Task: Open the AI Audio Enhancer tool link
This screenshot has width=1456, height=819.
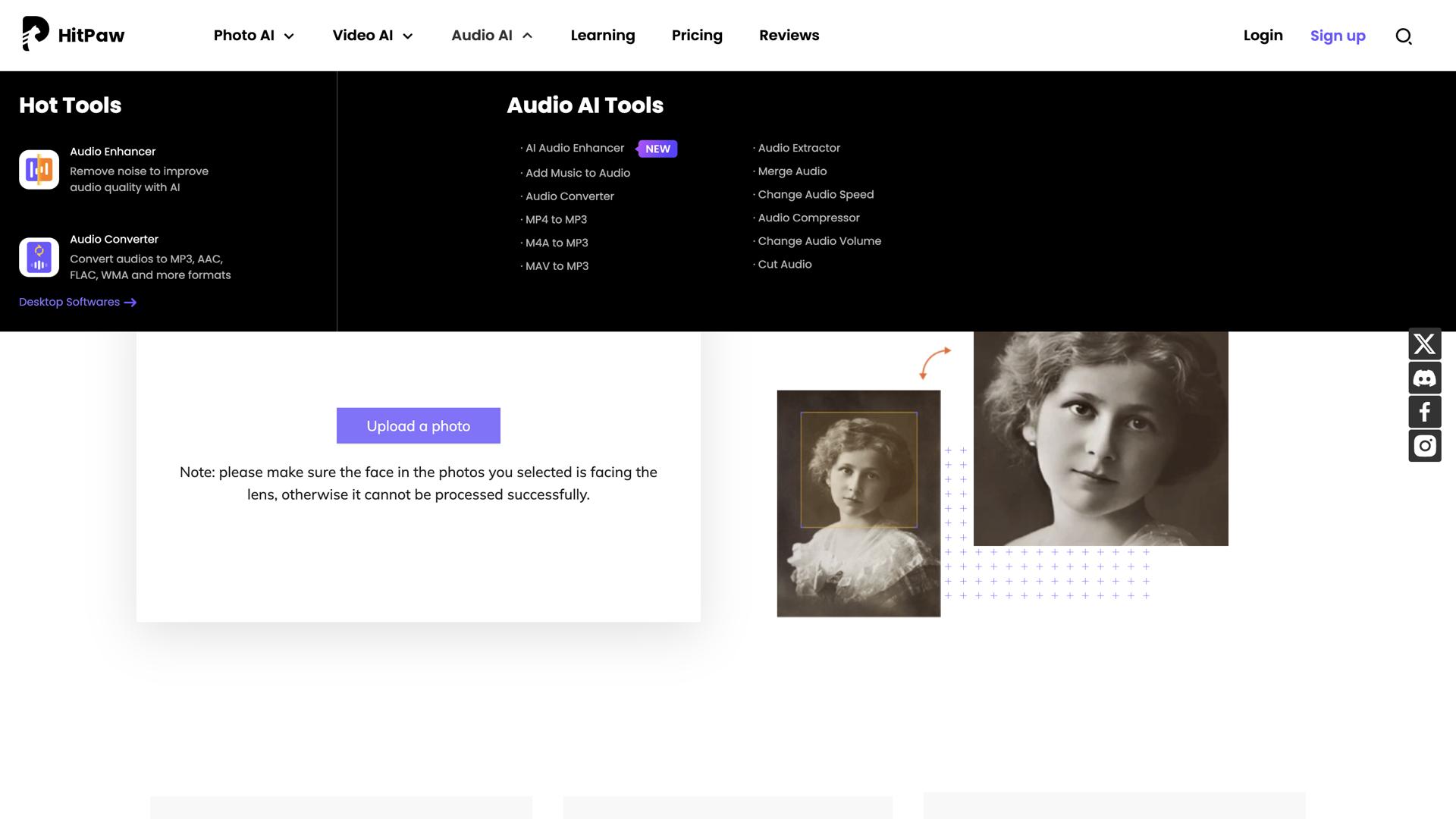Action: pyautogui.click(x=575, y=148)
